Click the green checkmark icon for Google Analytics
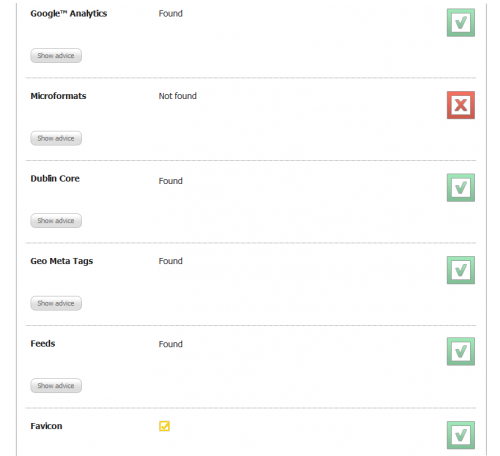The height and width of the screenshot is (456, 500). [x=461, y=23]
